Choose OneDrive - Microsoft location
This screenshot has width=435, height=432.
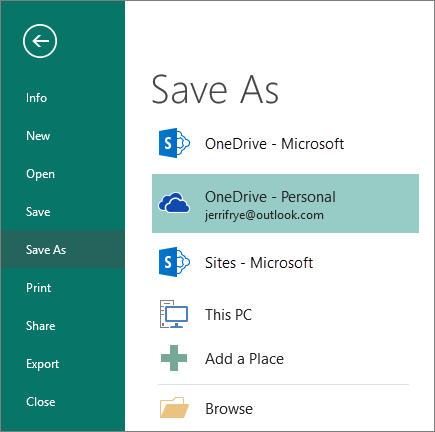285,144
